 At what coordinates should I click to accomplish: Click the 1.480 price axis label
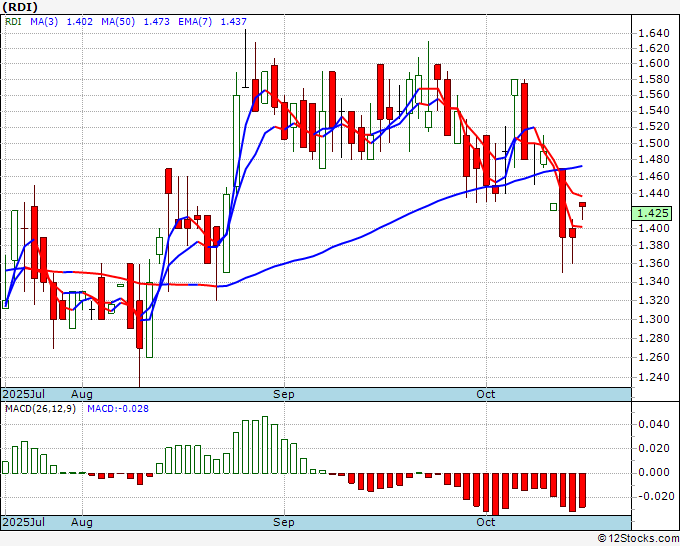click(x=654, y=160)
